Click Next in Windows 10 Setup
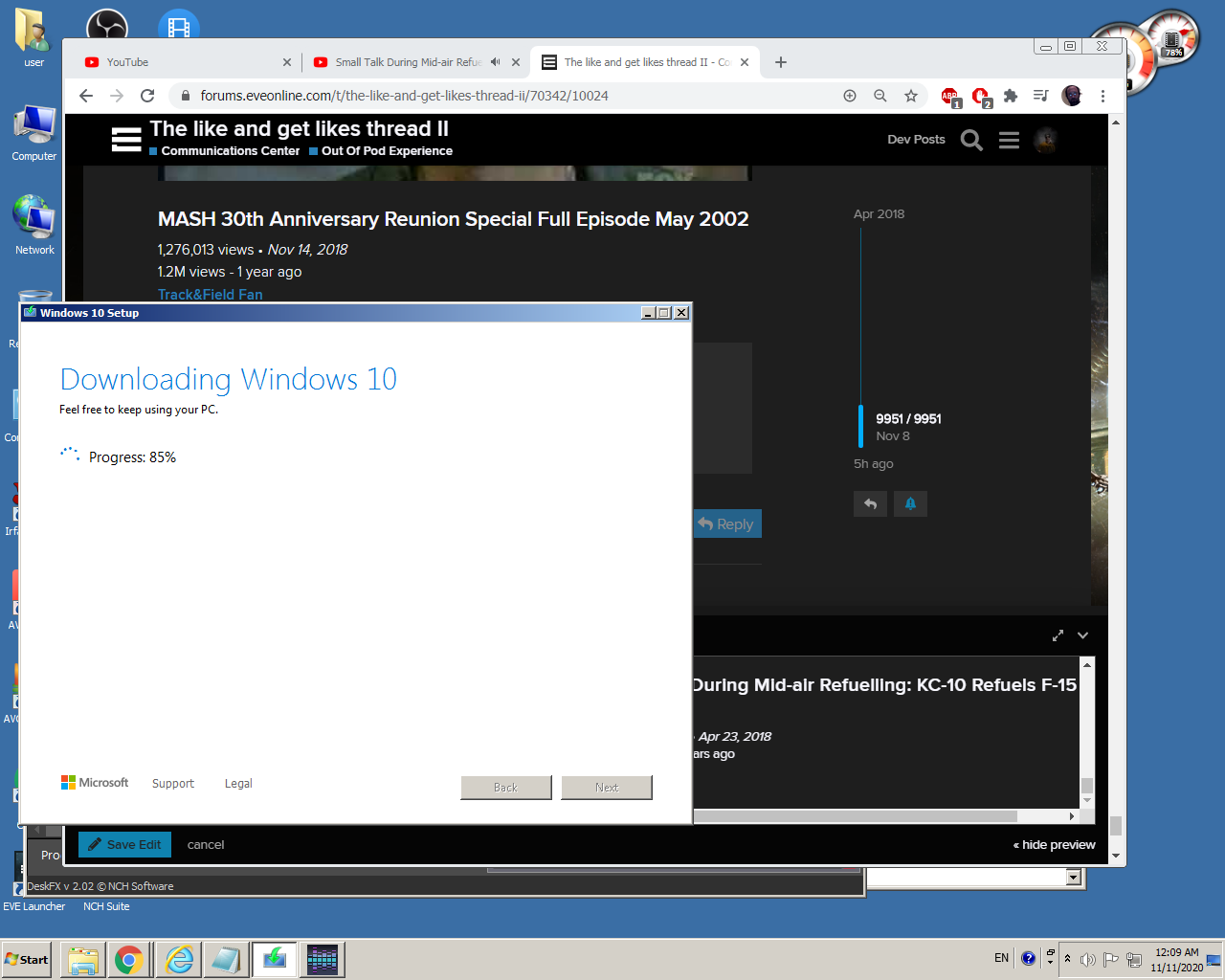Viewport: 1225px width, 980px height. pyautogui.click(x=607, y=788)
